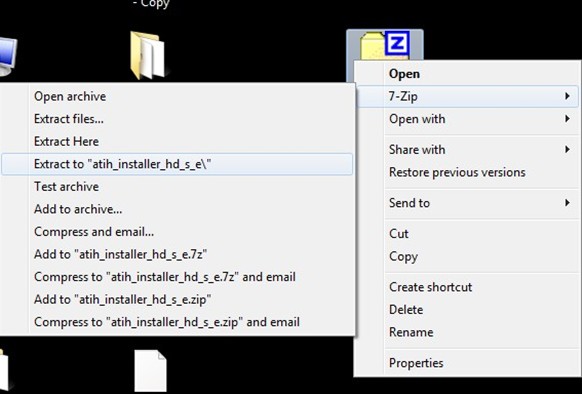Select Extract to "atih_installer_hd_s_e\"
The height and width of the screenshot is (394, 582).
coord(177,164)
